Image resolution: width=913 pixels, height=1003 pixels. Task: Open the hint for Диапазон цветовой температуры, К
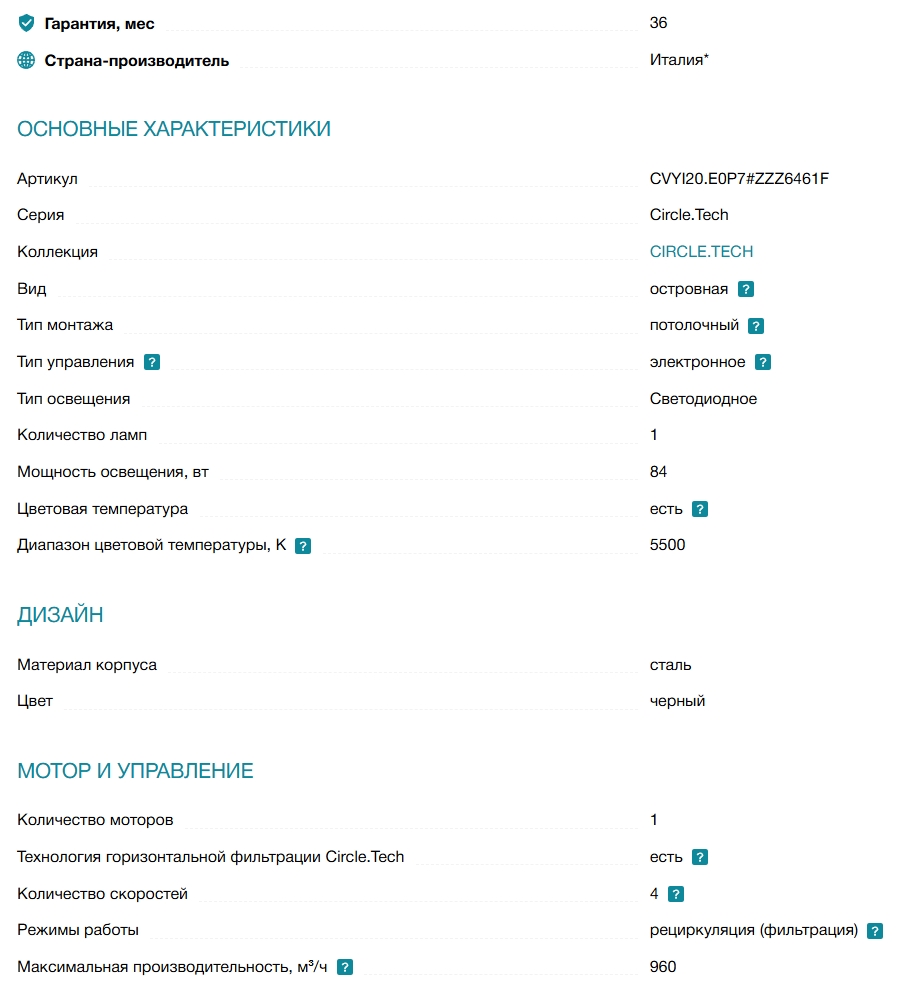click(303, 546)
